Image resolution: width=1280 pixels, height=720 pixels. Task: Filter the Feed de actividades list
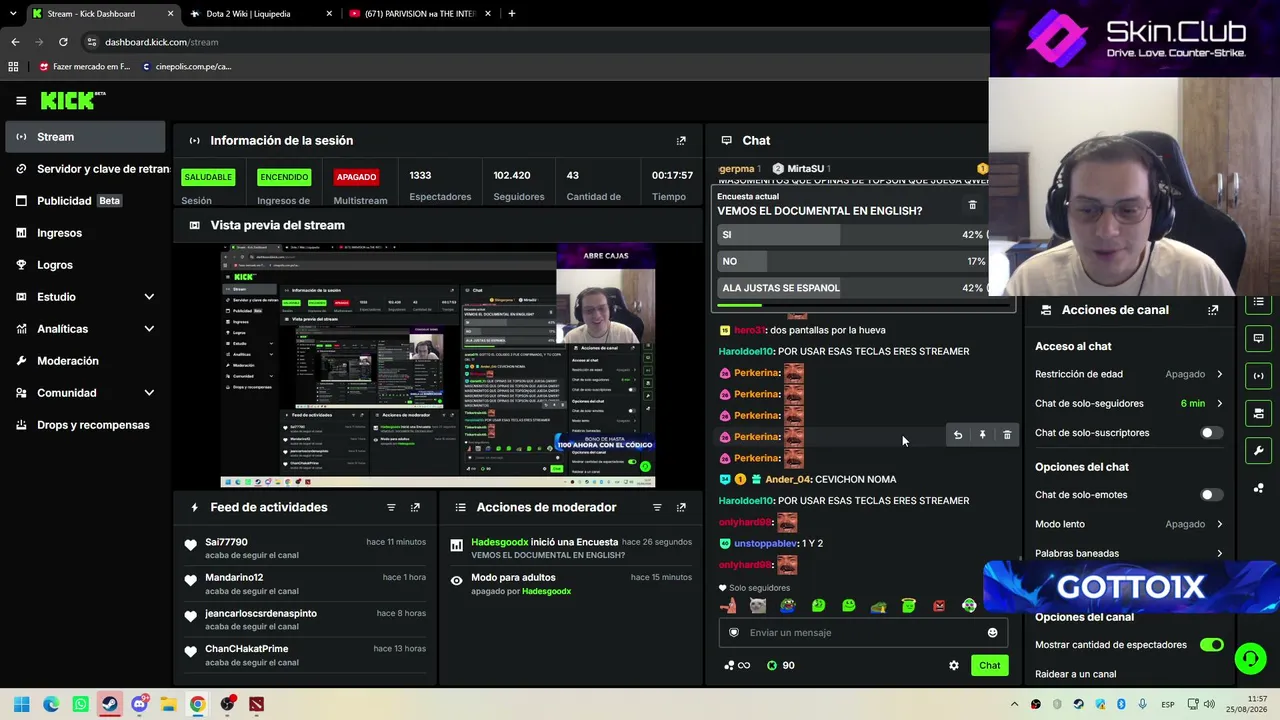[x=391, y=507]
